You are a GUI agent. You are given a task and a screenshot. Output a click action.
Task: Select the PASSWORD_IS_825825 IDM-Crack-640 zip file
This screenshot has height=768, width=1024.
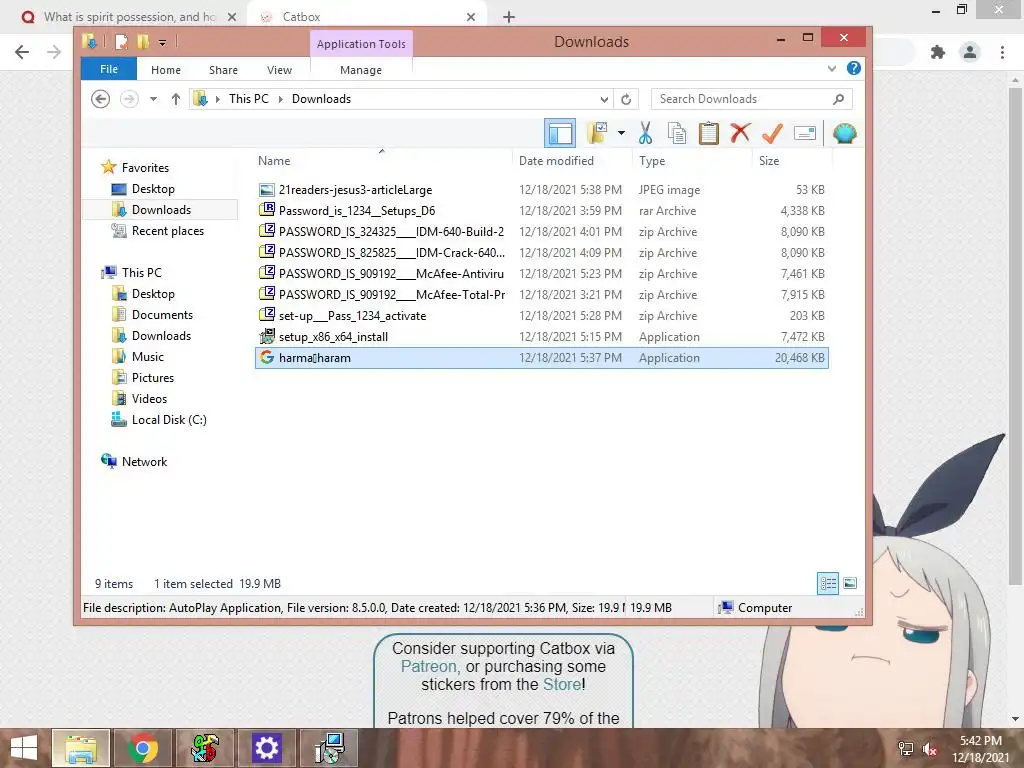[x=542, y=252]
